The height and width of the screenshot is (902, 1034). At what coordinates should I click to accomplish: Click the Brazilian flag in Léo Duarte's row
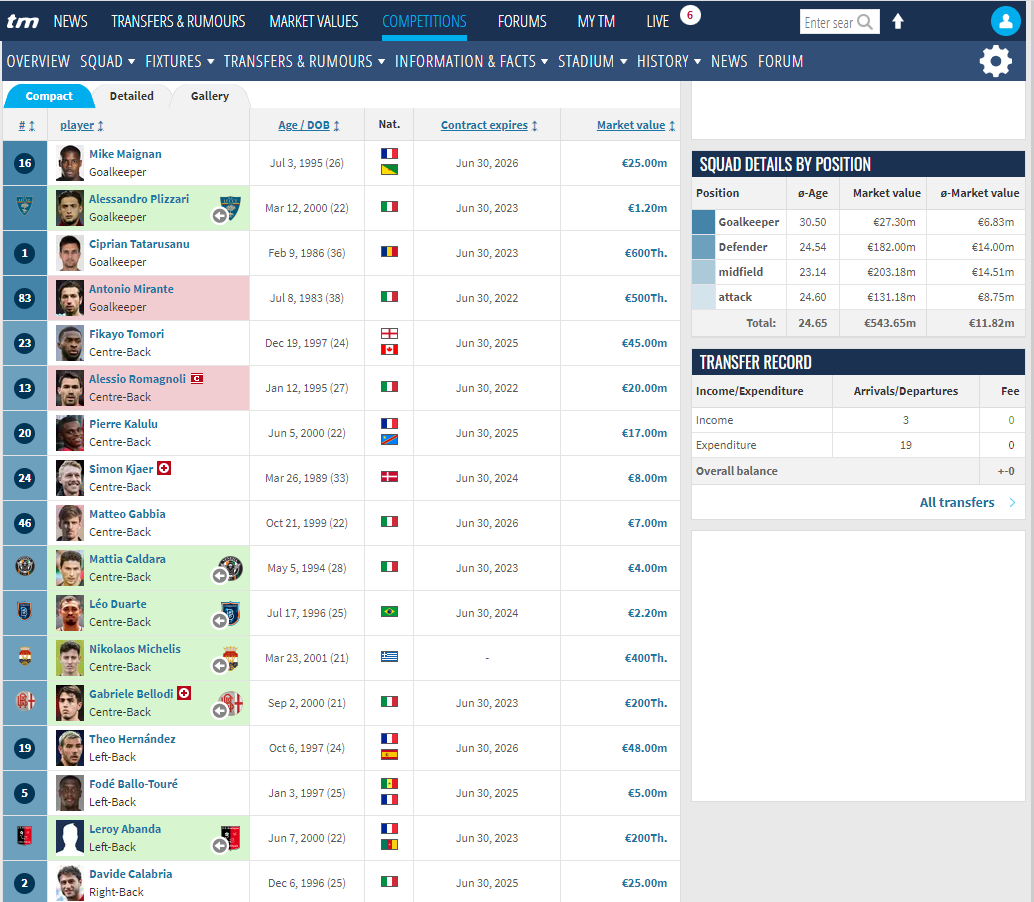tap(389, 612)
